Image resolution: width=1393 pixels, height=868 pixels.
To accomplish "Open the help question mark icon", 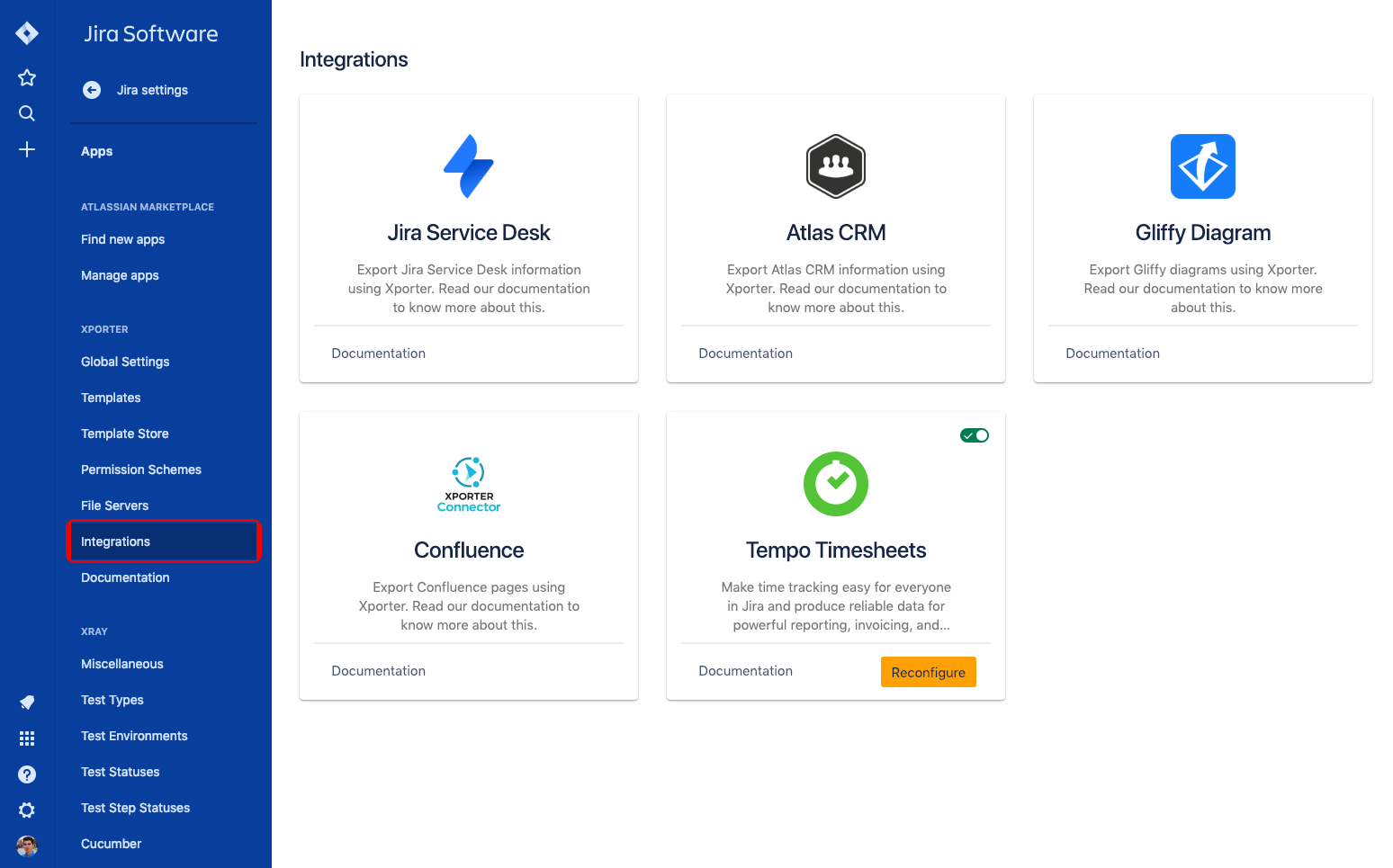I will 27,774.
